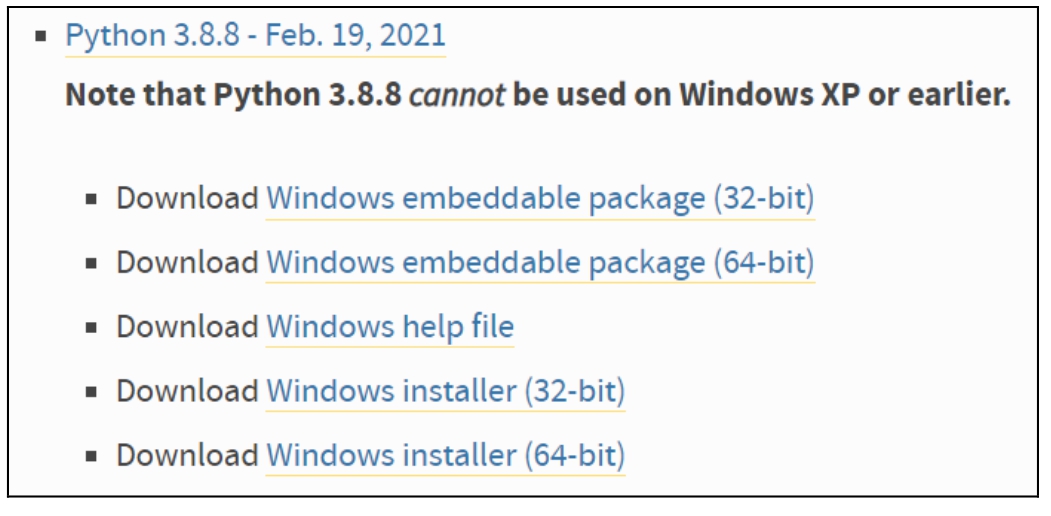This screenshot has height=516, width=1051.
Task: Click "Download" text before embeddable package (64-bit)
Action: tap(187, 263)
